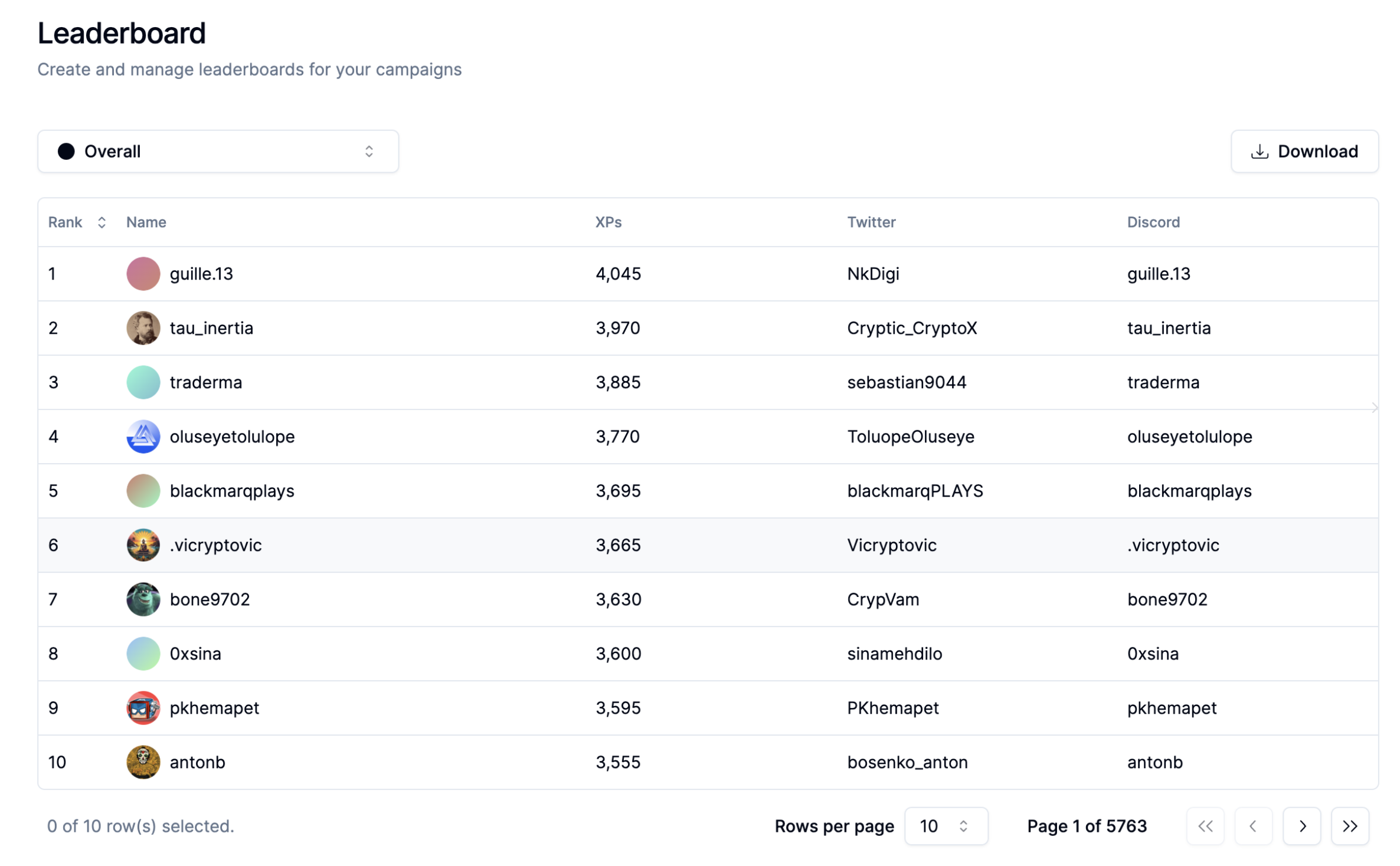Click the Name column header
Image resolution: width=1400 pixels, height=866 pixels.
tap(146, 222)
